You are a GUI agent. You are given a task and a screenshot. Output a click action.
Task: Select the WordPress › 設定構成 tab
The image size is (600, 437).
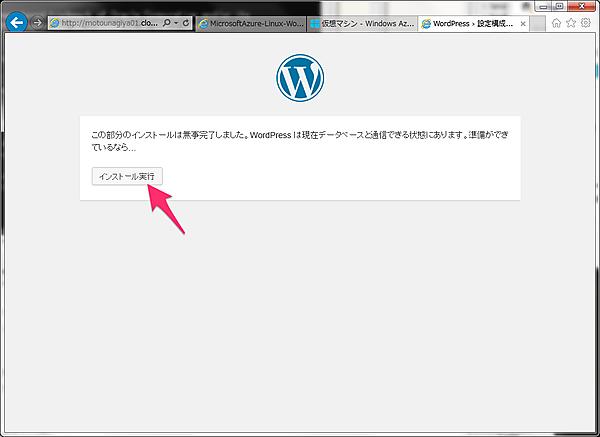pos(473,23)
